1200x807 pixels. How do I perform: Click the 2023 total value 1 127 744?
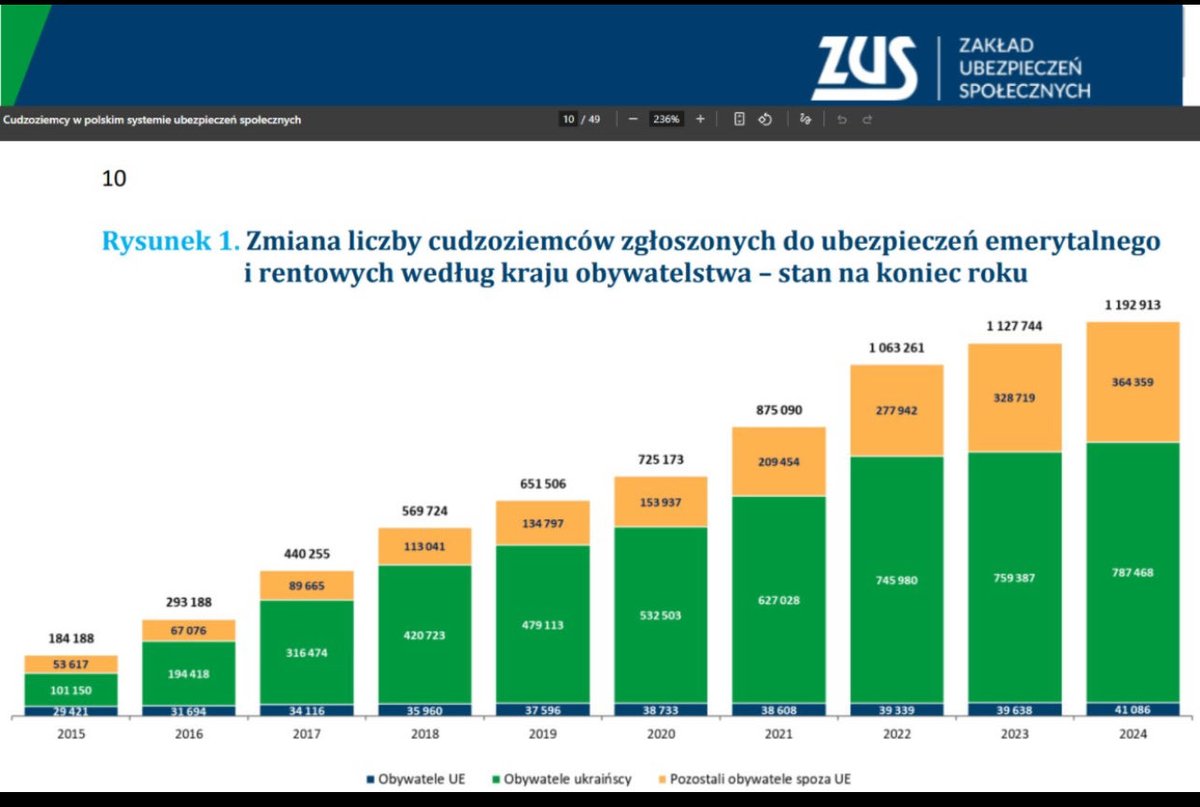(1015, 327)
